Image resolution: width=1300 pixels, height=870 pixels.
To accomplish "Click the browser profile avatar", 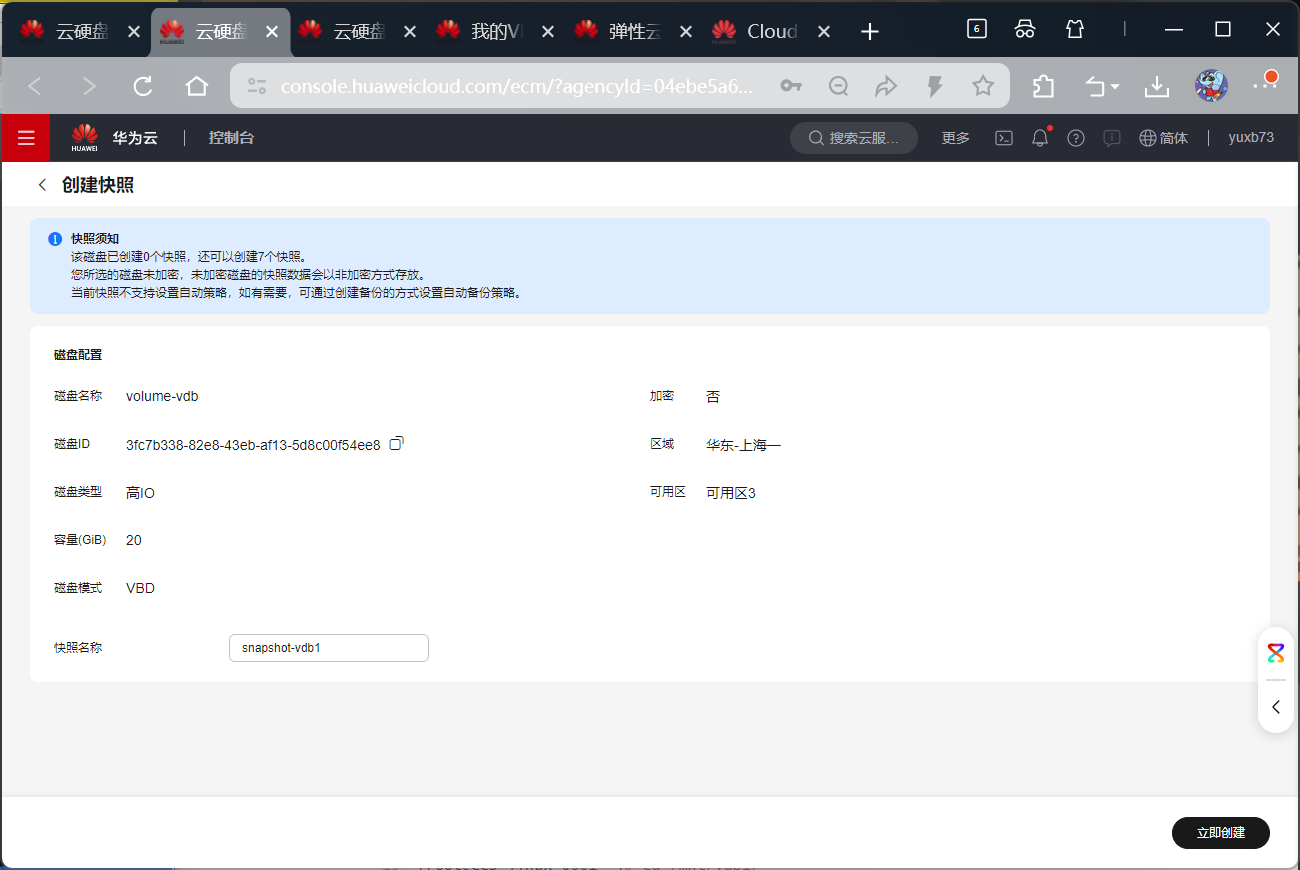I will pyautogui.click(x=1211, y=86).
